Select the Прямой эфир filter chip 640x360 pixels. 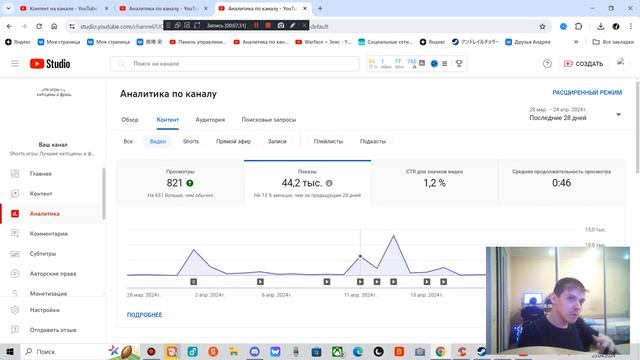click(x=233, y=141)
